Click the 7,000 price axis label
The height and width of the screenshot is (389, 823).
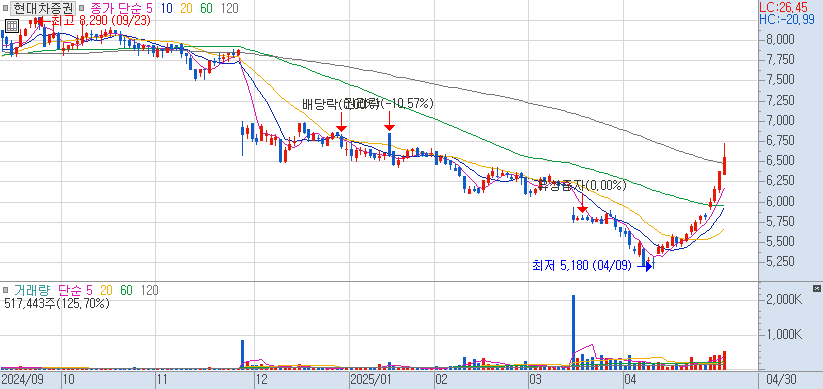point(779,120)
